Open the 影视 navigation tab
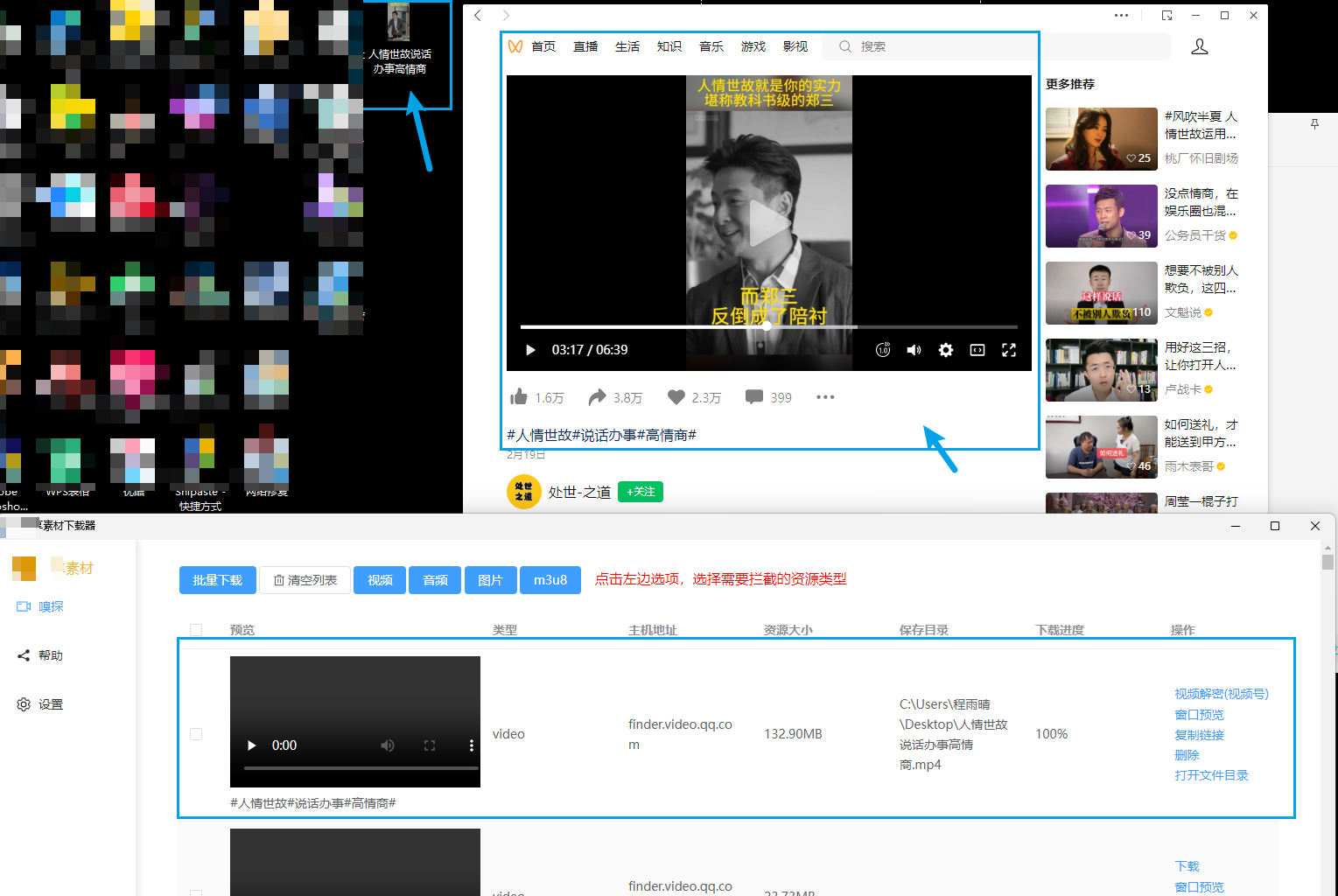Viewport: 1338px width, 896px height. pyautogui.click(x=795, y=46)
